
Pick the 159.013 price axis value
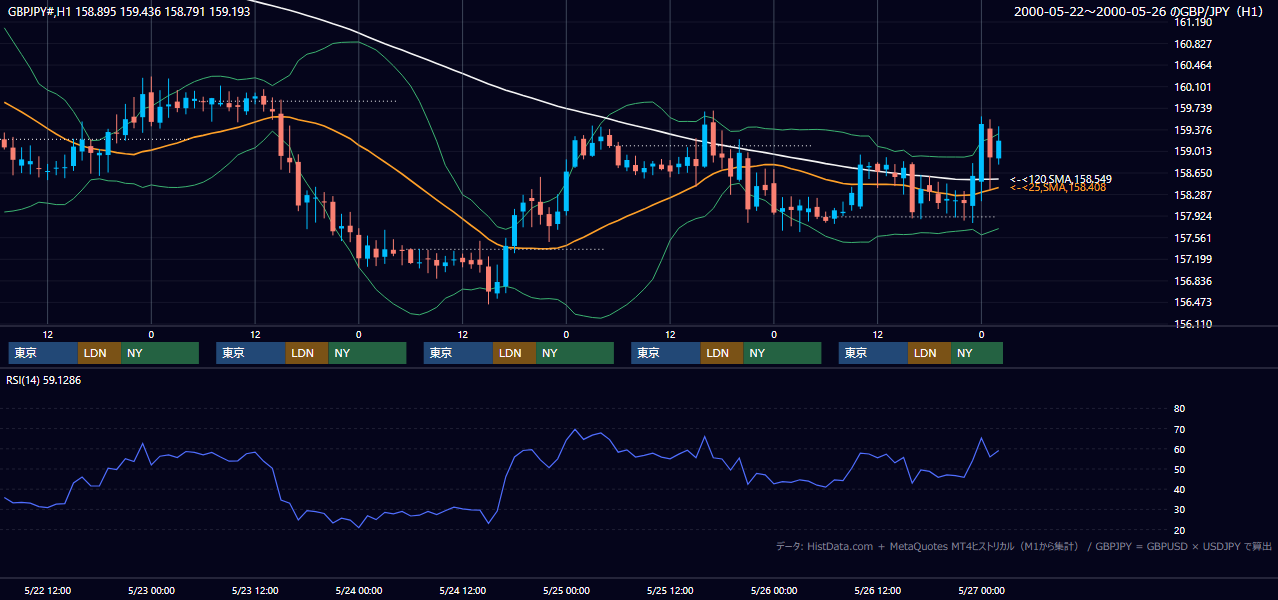pyautogui.click(x=1194, y=151)
